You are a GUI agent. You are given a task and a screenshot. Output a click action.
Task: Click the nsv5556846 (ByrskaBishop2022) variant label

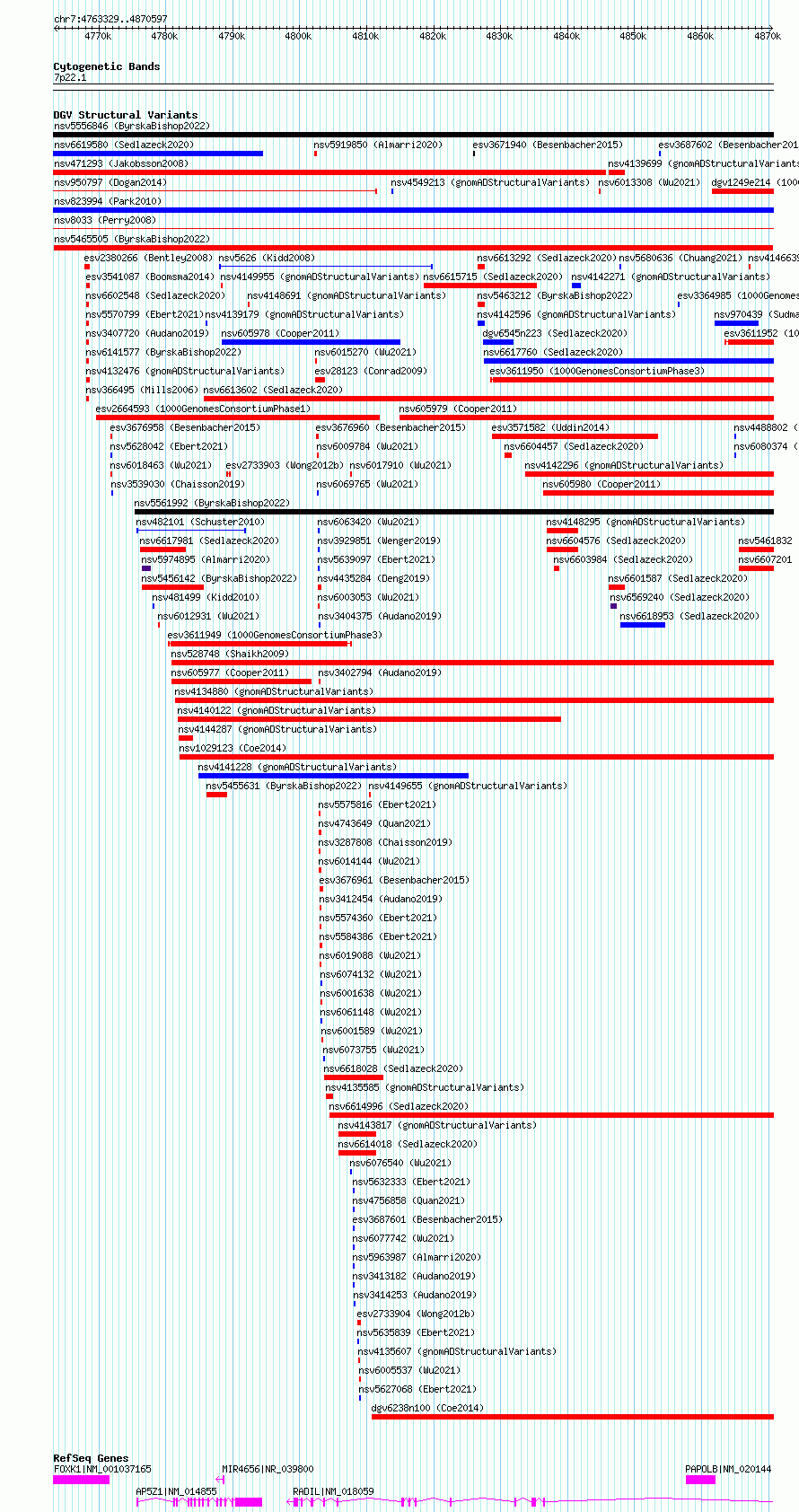131,126
